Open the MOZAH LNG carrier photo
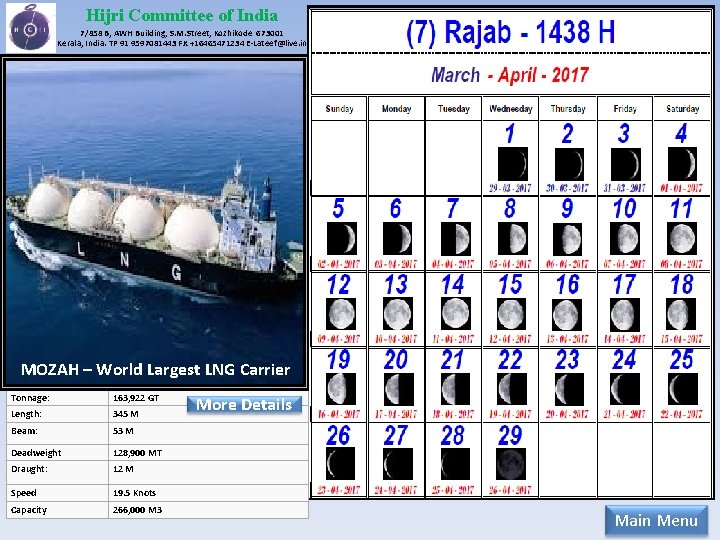The width and height of the screenshot is (720, 540). tap(155, 223)
